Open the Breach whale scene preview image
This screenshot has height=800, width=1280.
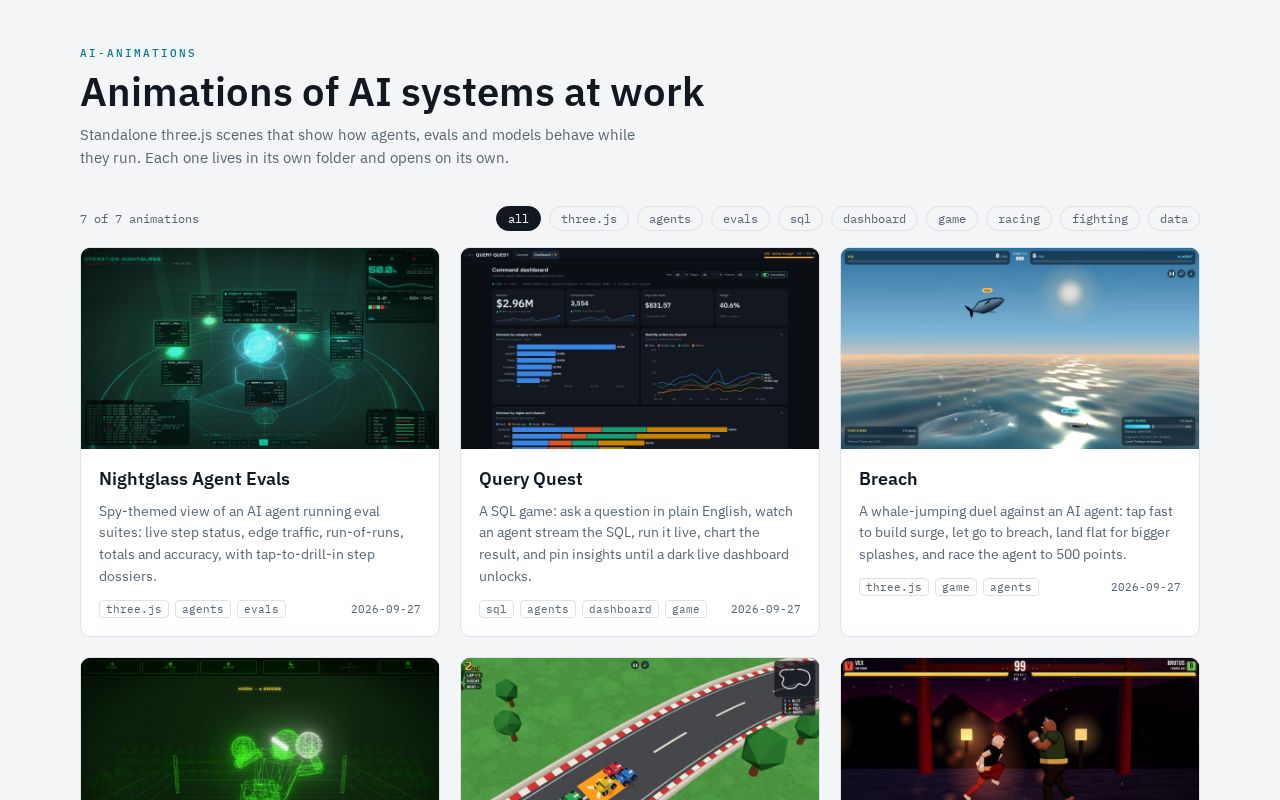click(x=1020, y=348)
